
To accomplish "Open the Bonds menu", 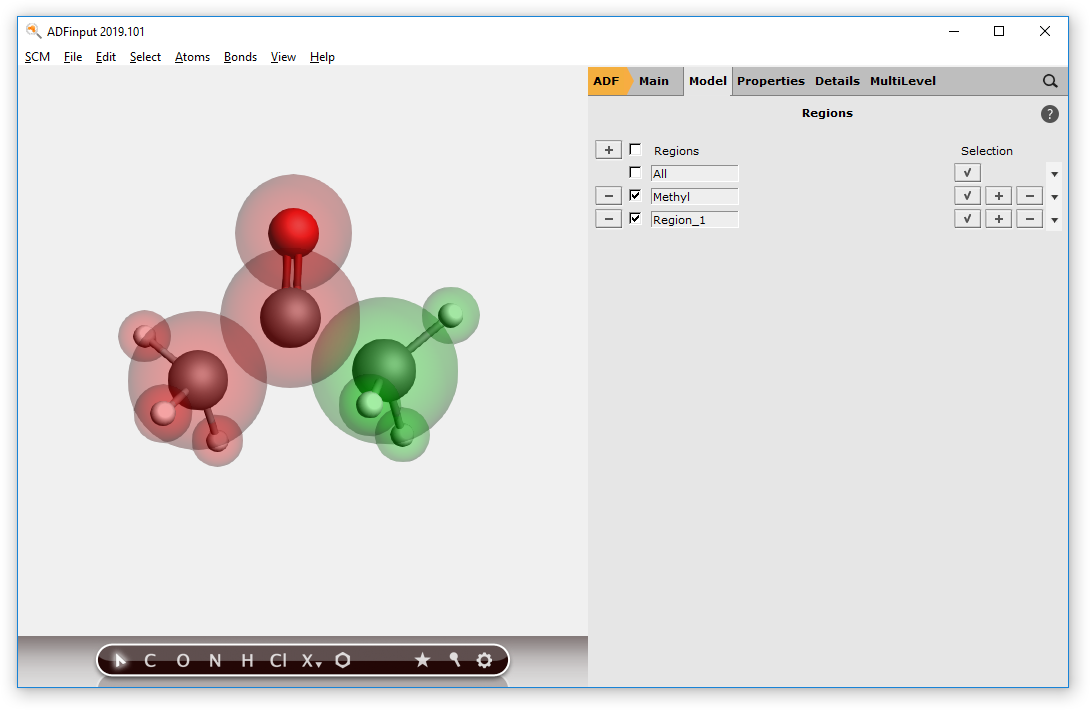I will point(240,57).
